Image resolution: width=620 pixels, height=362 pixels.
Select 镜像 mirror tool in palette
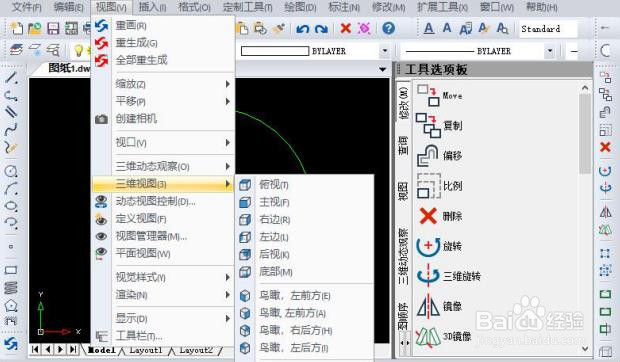click(x=439, y=306)
